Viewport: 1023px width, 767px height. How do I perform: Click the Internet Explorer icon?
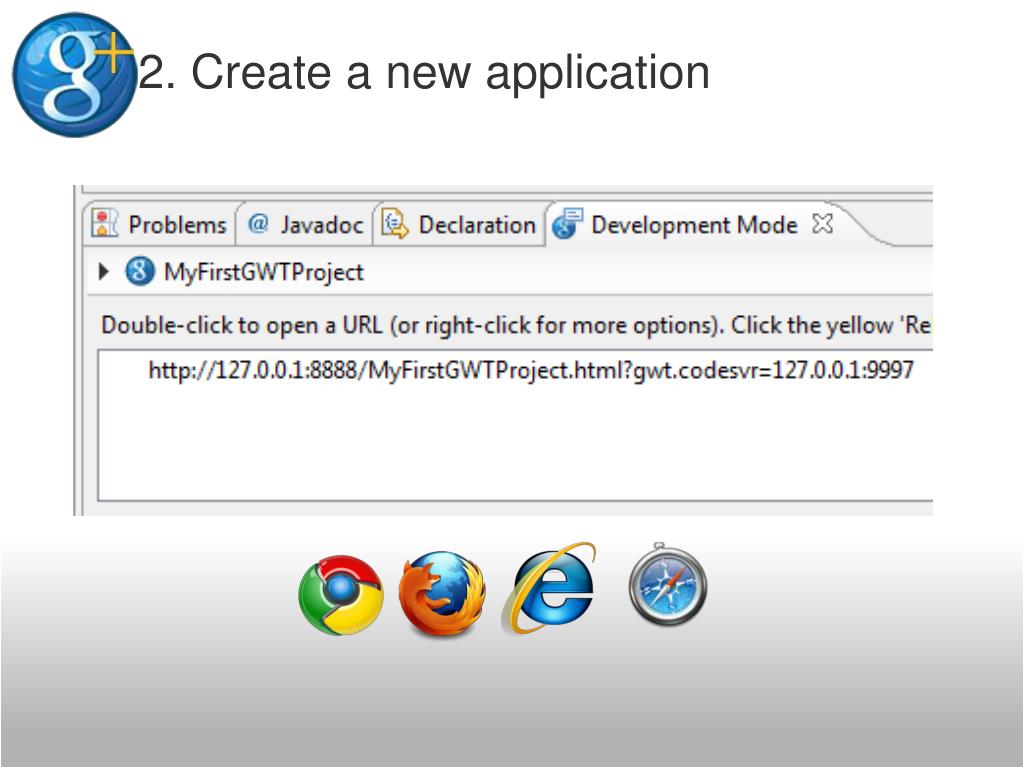[549, 588]
